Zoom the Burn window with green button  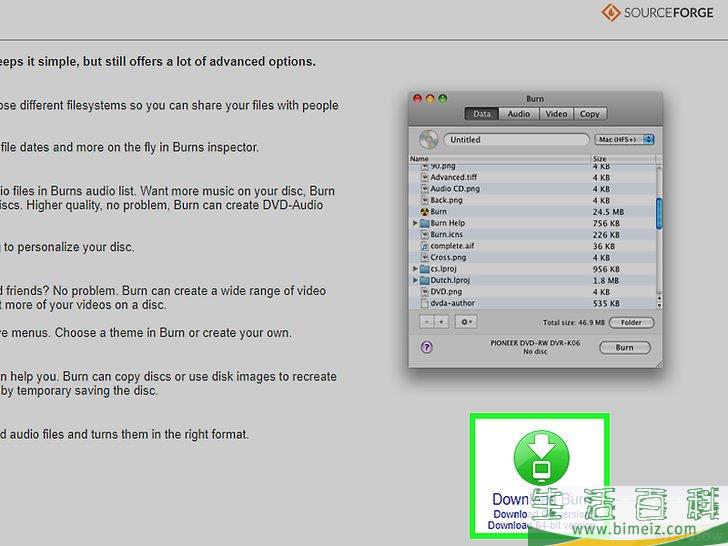(x=442, y=98)
